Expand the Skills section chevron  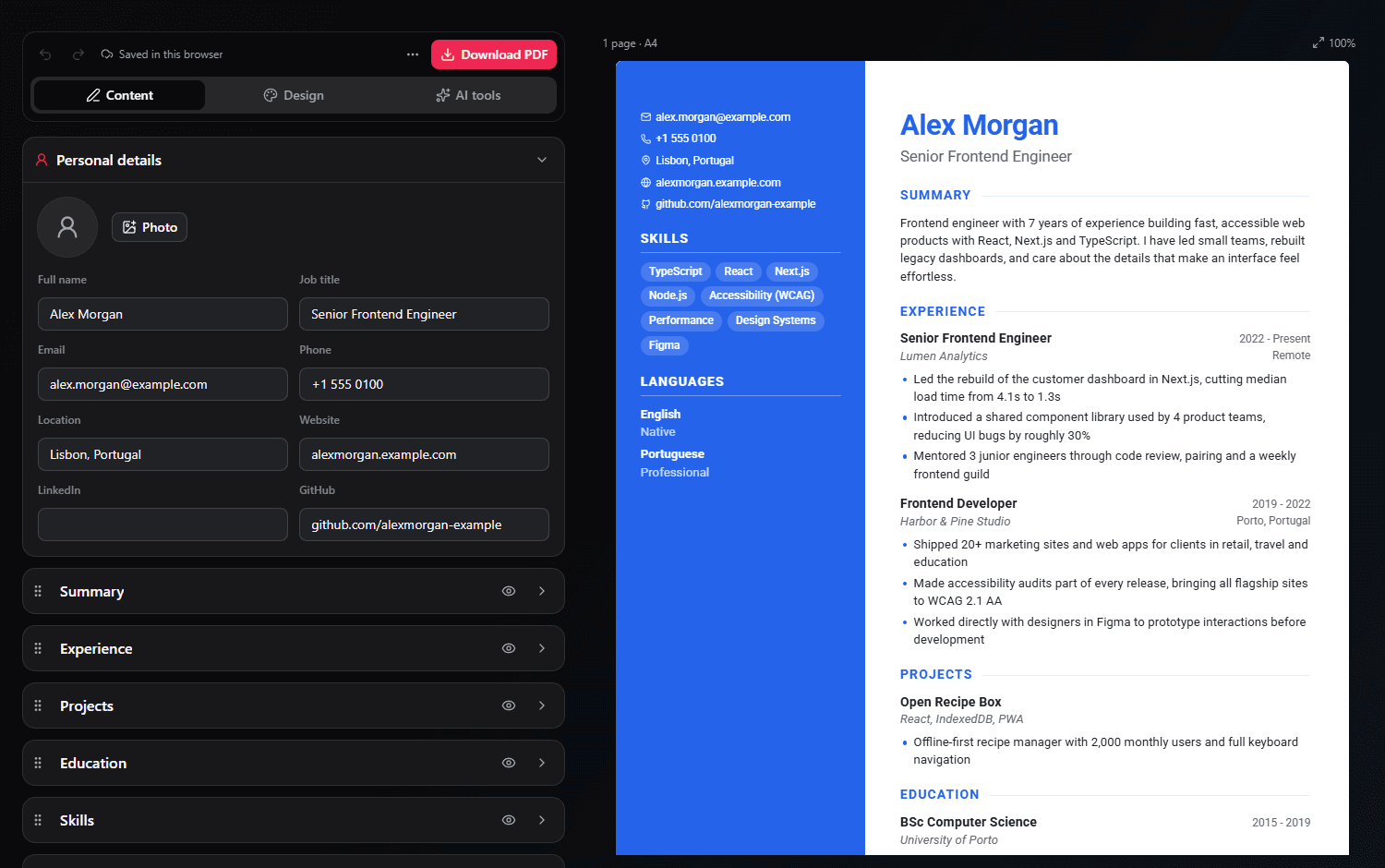pos(542,820)
